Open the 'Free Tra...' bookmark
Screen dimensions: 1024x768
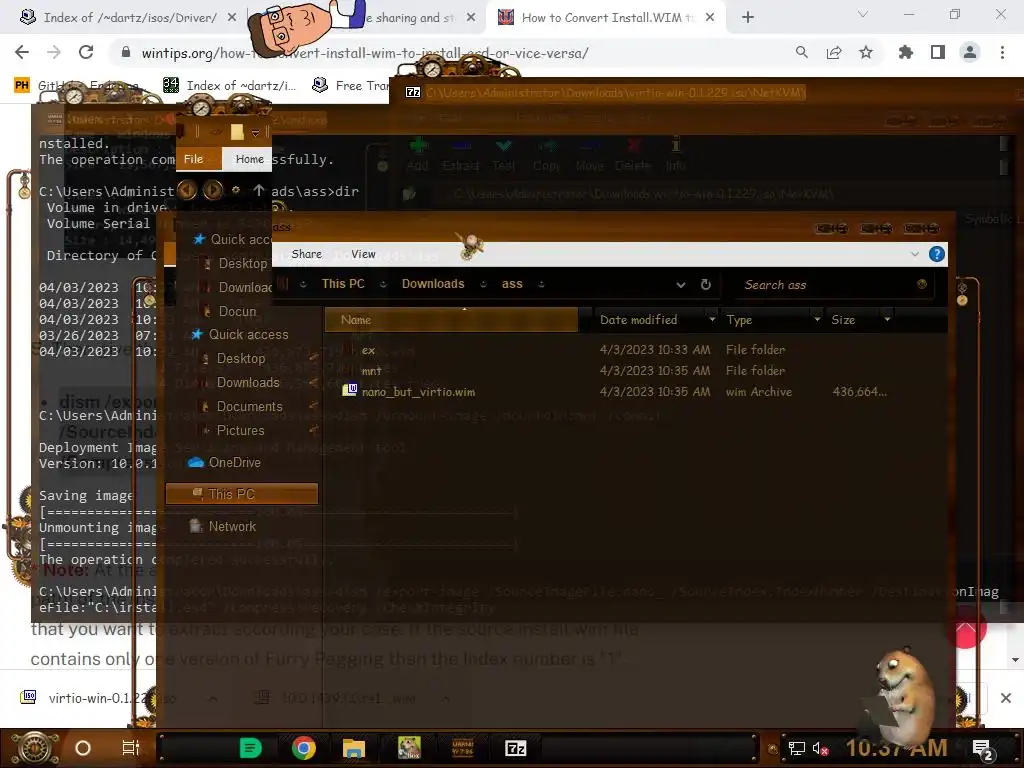coord(351,86)
